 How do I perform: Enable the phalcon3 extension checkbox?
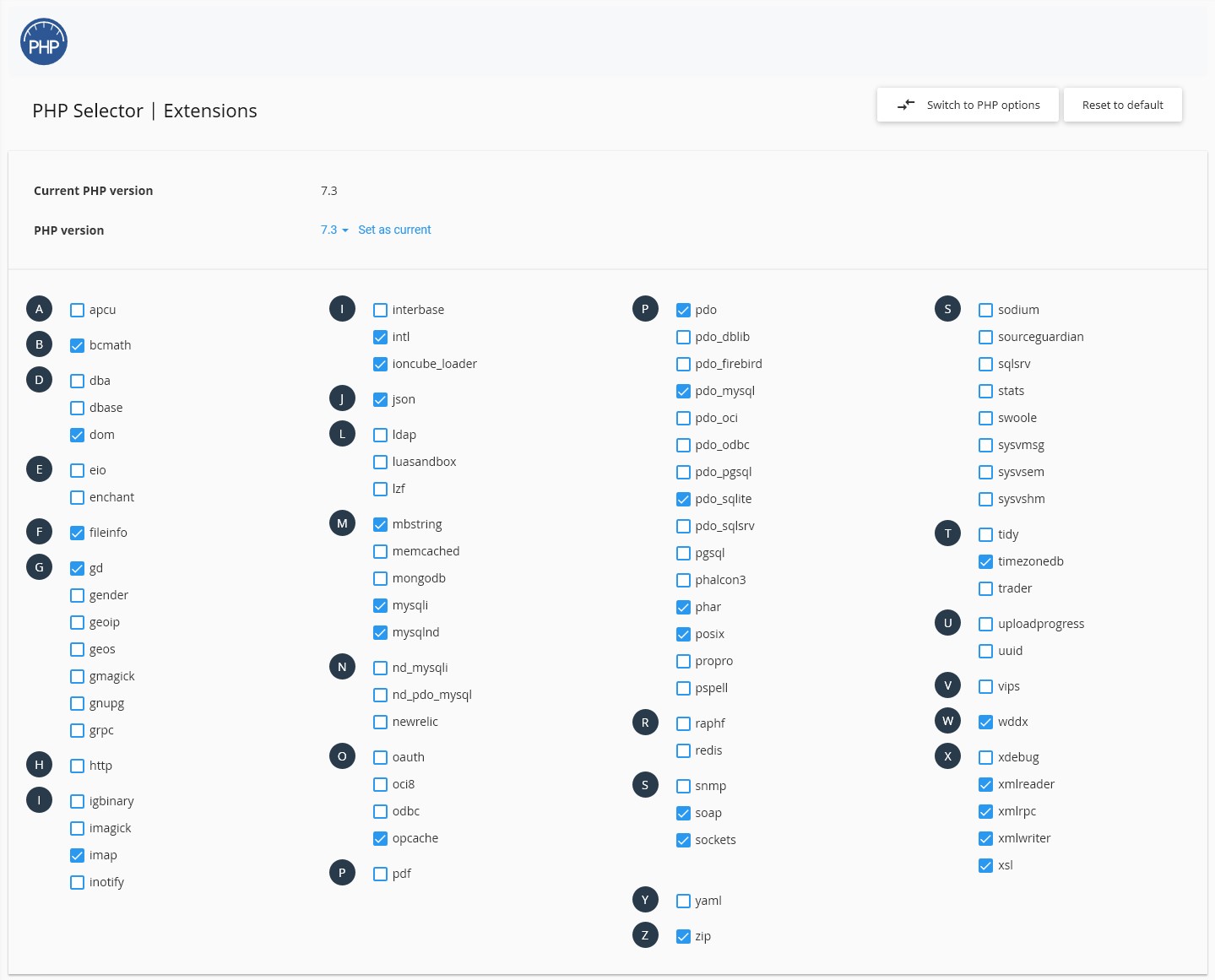click(x=683, y=580)
